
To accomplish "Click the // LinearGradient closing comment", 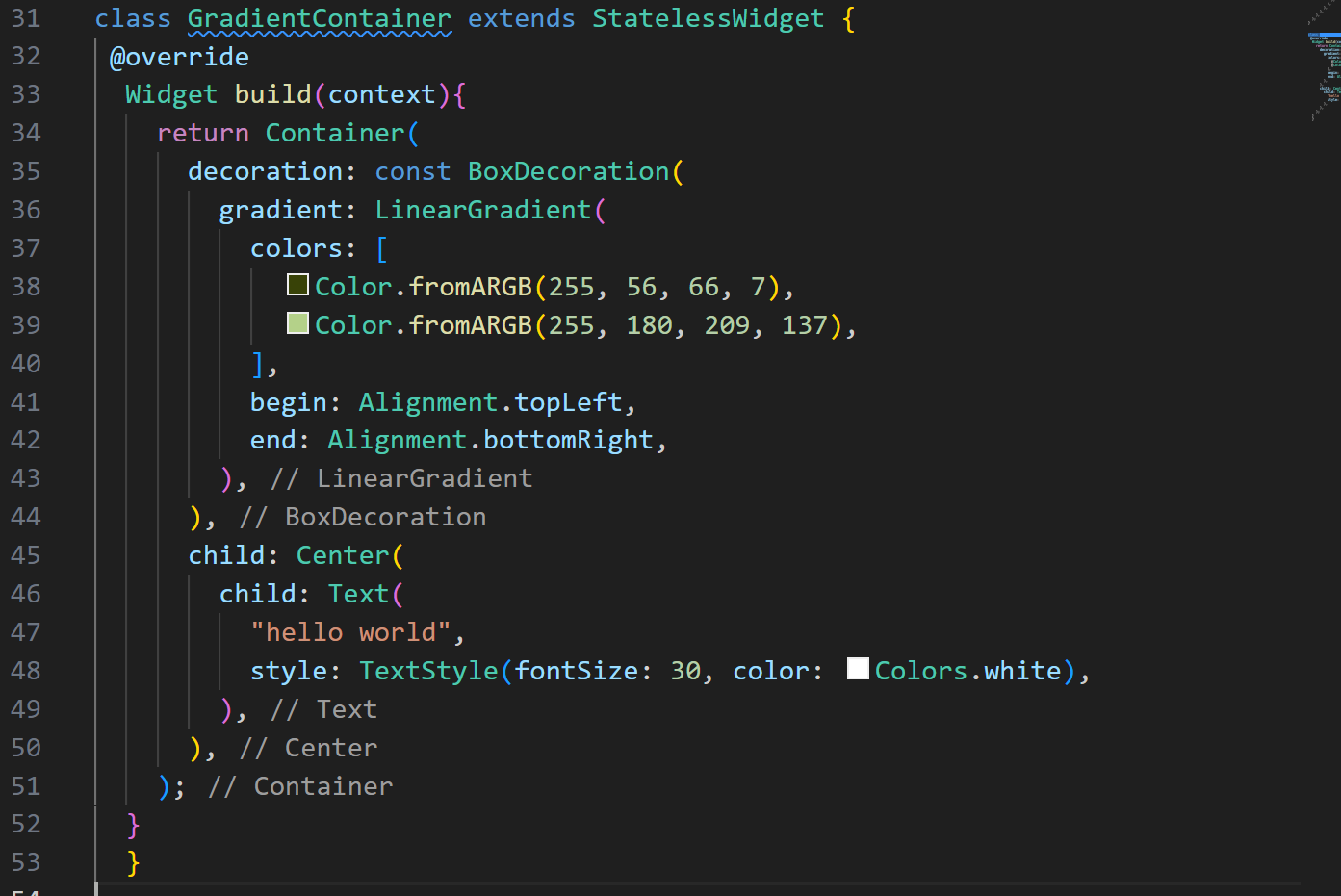I will (x=401, y=478).
